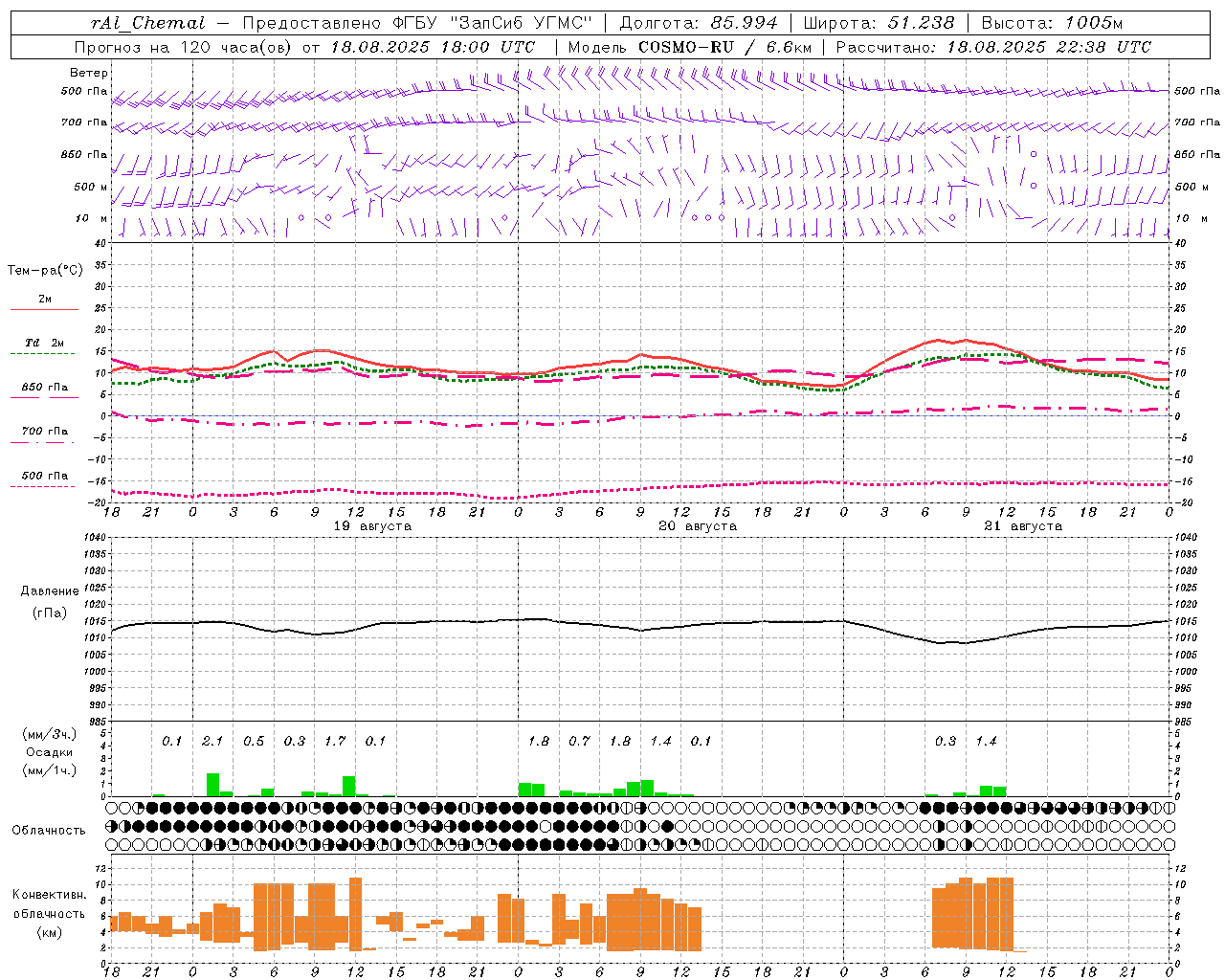
Task: Click the (км) unit label under облачность
Action: click(50, 933)
